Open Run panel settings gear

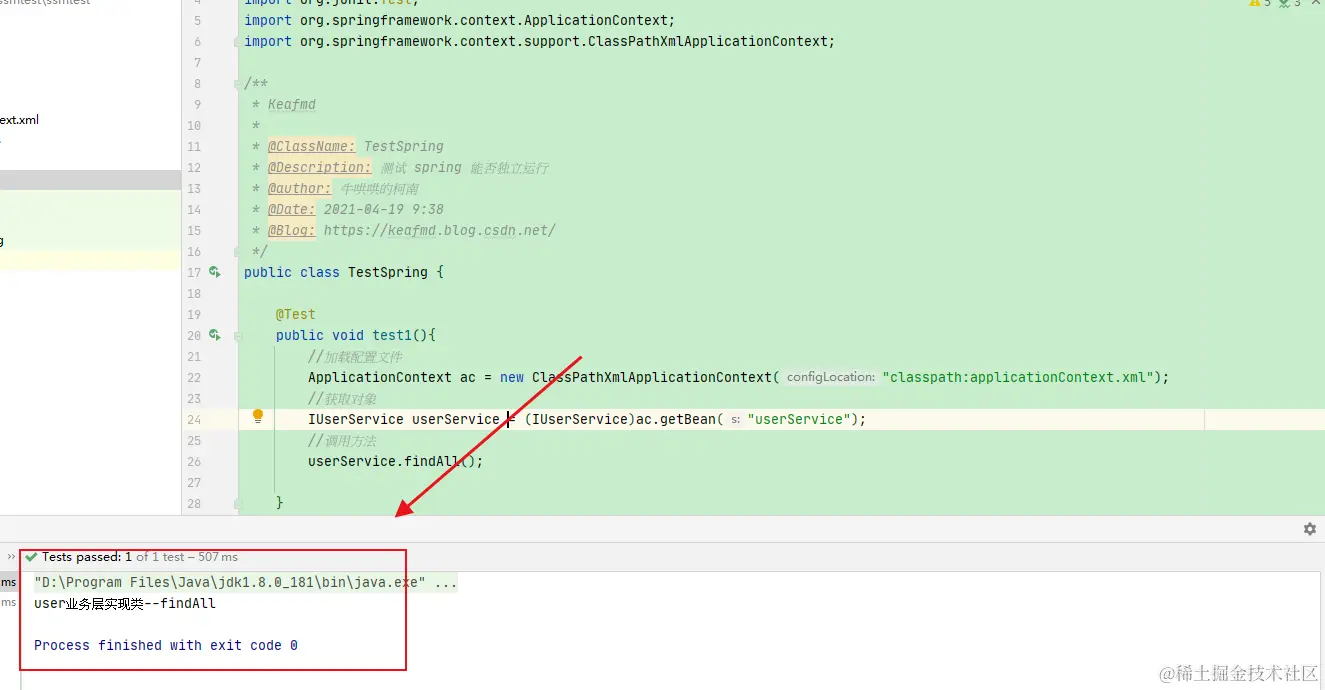coord(1310,529)
